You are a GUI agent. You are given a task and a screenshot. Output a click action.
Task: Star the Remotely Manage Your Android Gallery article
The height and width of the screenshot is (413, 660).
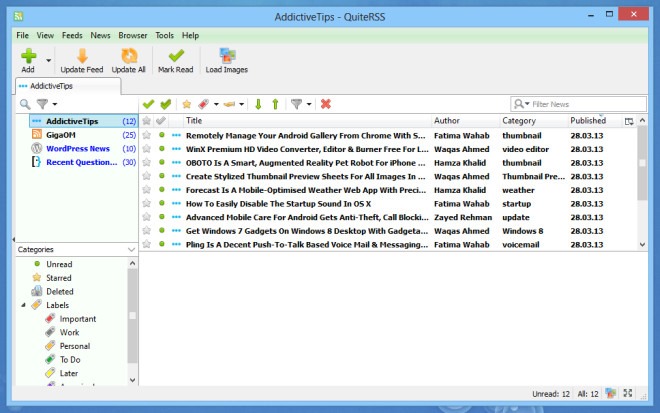[146, 135]
